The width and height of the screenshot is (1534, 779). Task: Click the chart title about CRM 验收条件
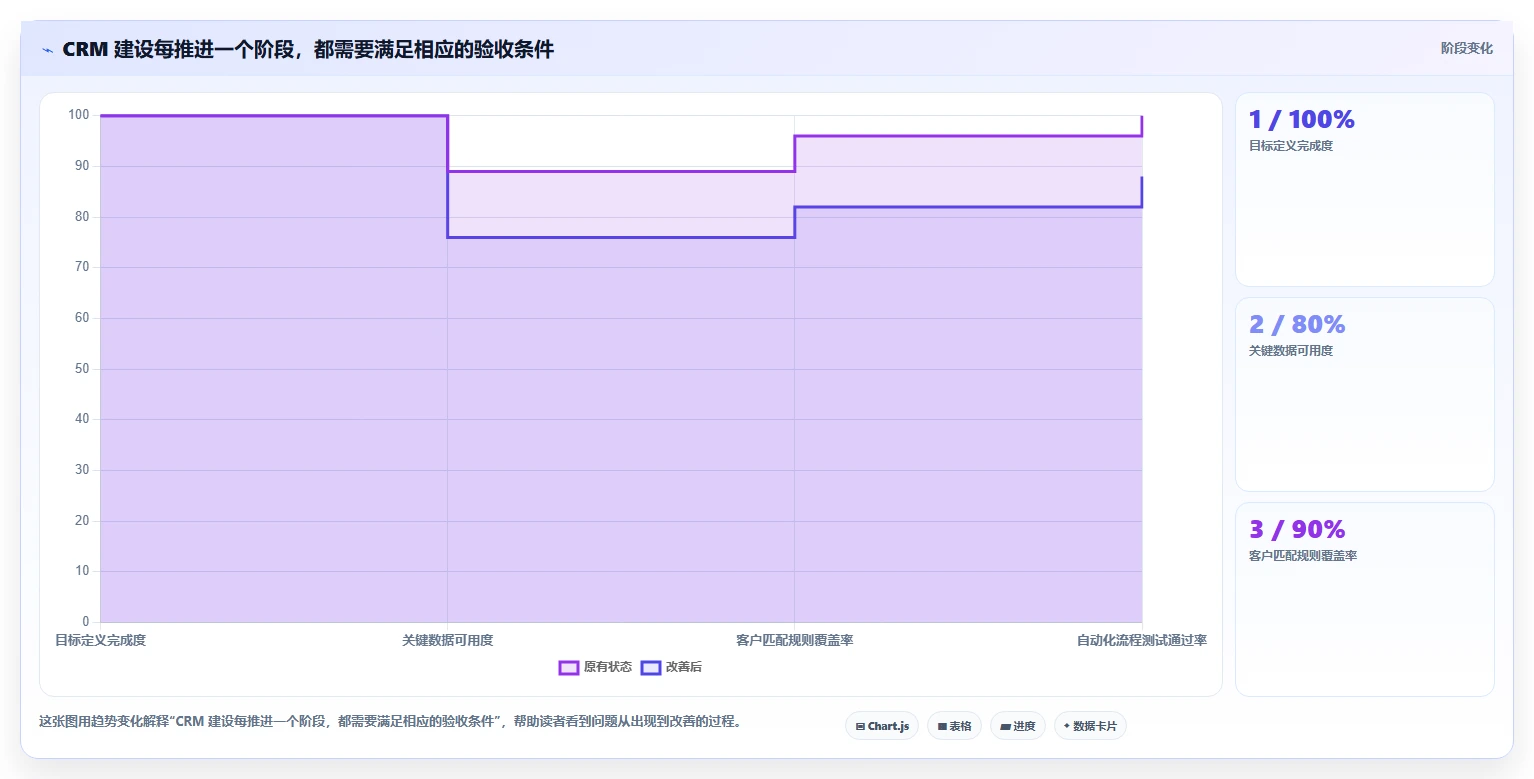click(x=308, y=50)
